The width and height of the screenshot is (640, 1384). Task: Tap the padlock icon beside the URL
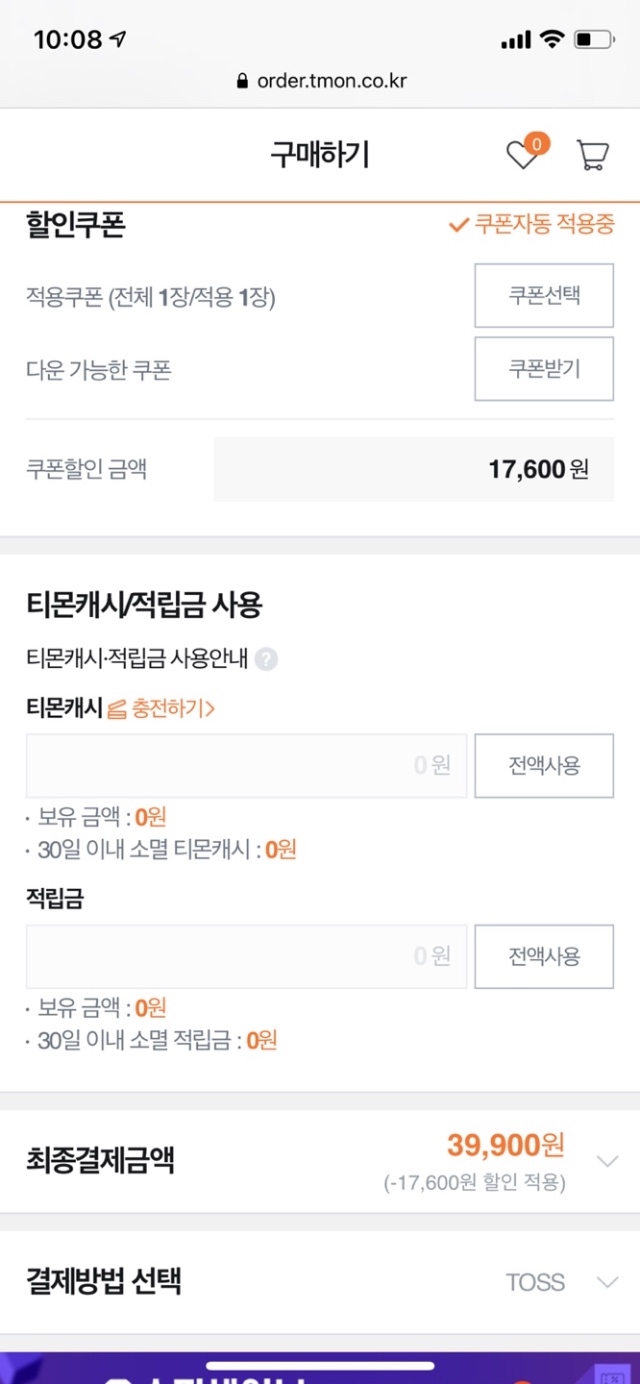[x=242, y=81]
